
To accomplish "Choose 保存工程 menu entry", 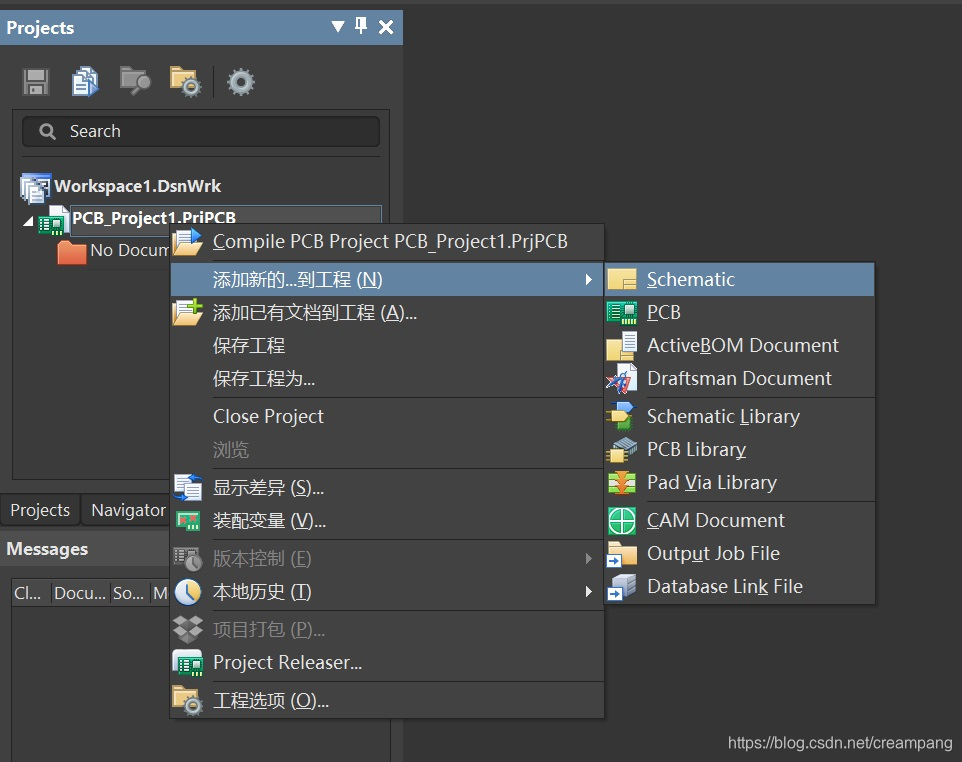I will 387,345.
